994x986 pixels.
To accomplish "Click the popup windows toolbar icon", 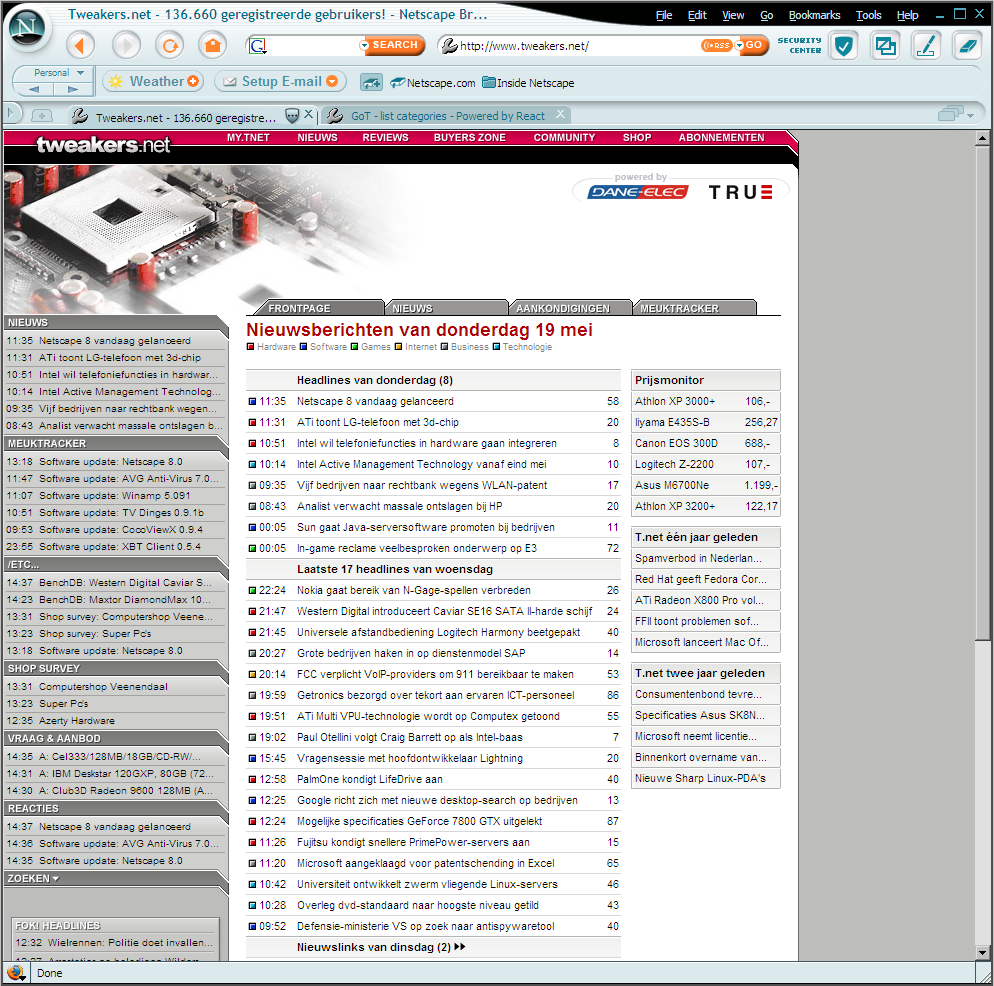I will click(885, 46).
